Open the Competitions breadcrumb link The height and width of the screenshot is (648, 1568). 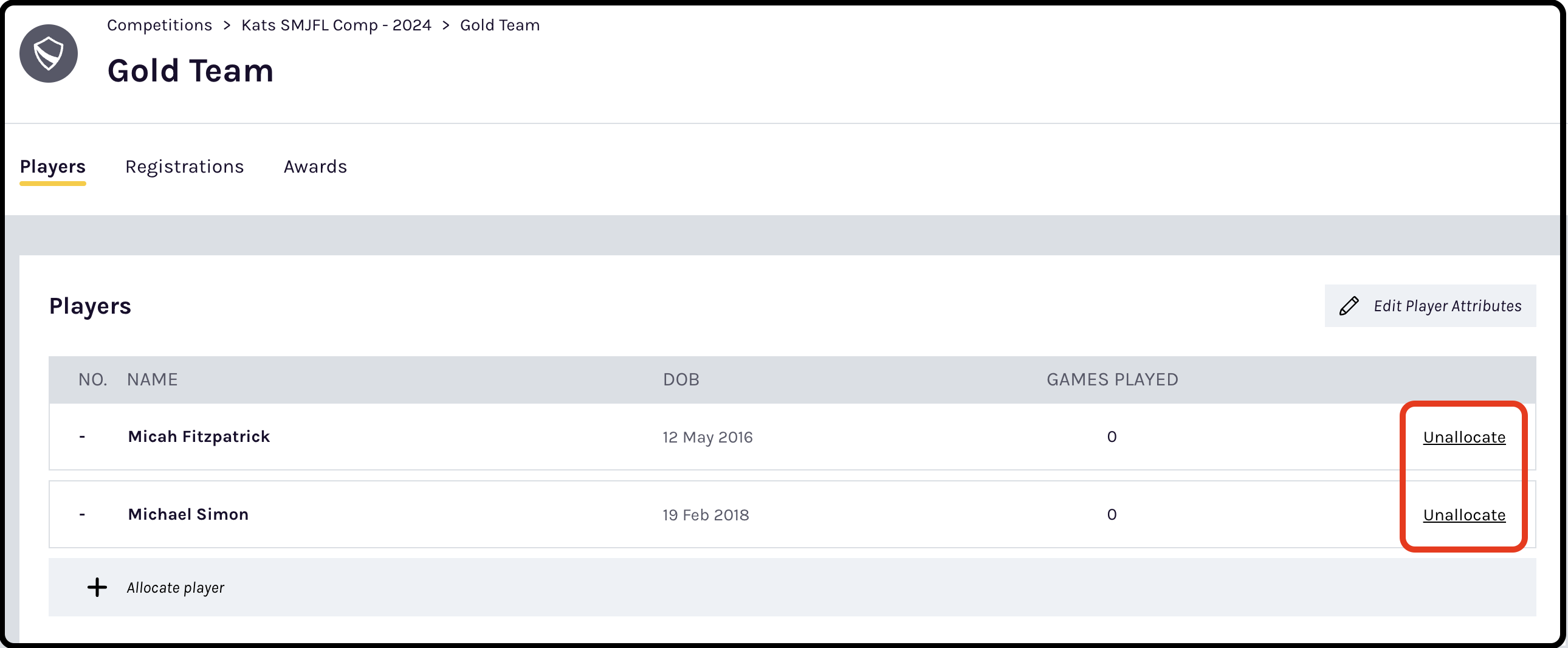click(159, 25)
